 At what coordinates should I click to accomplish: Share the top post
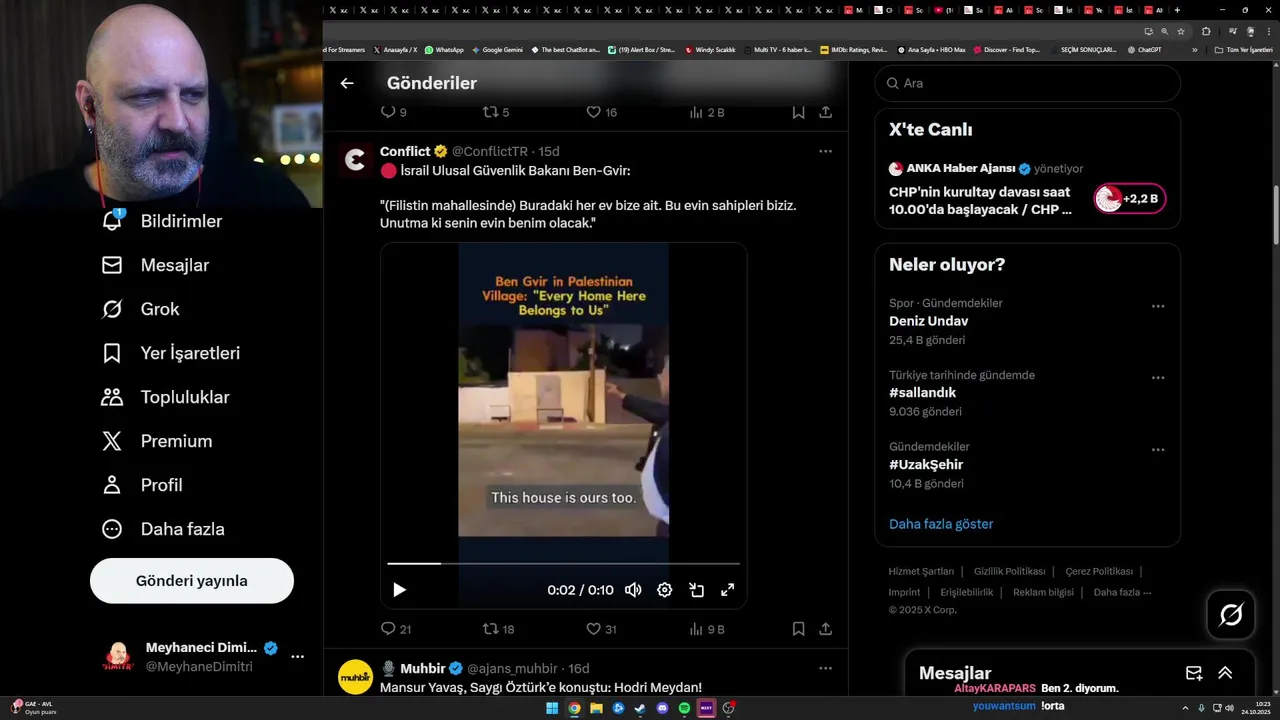(825, 112)
